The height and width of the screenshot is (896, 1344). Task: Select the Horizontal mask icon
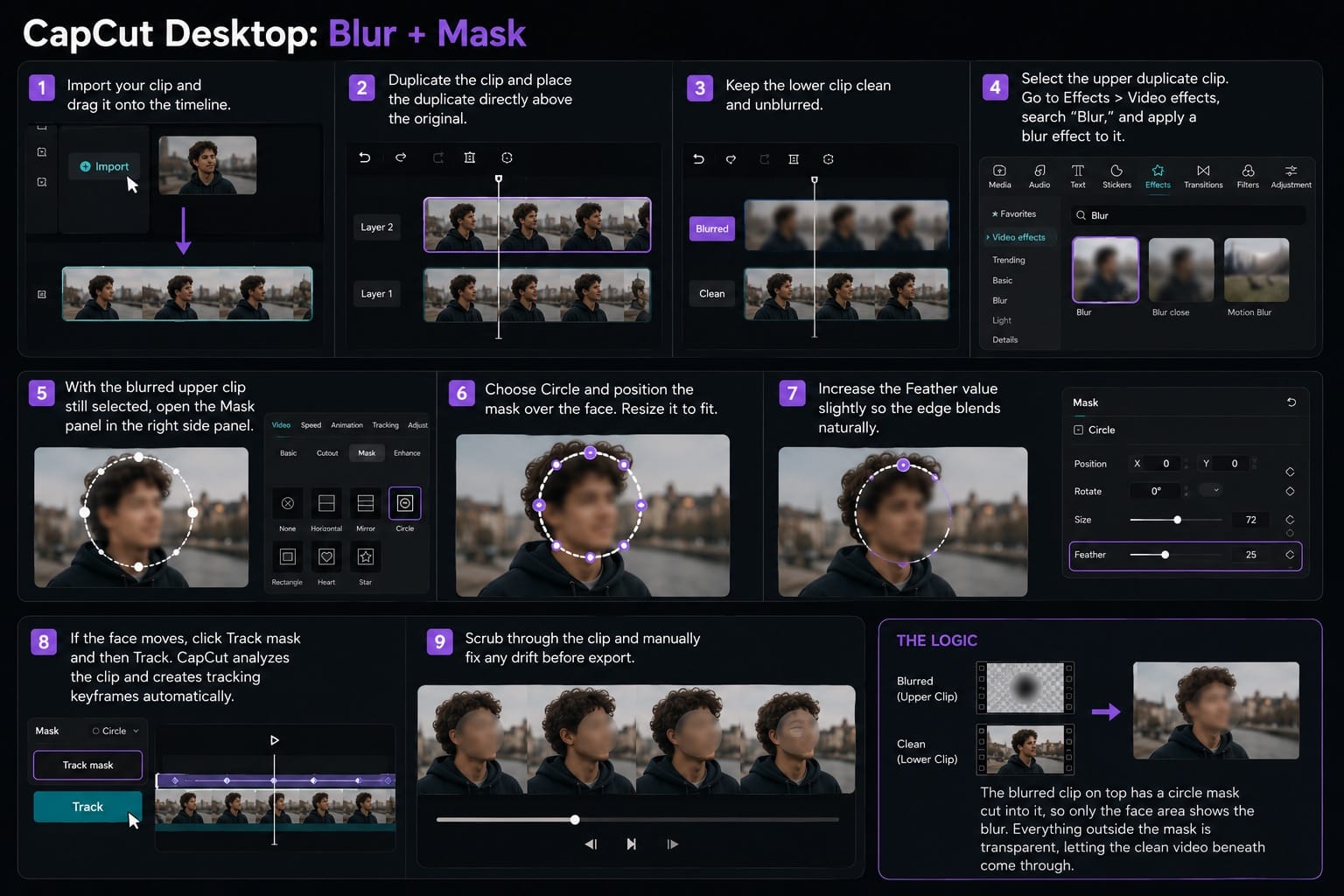[326, 503]
